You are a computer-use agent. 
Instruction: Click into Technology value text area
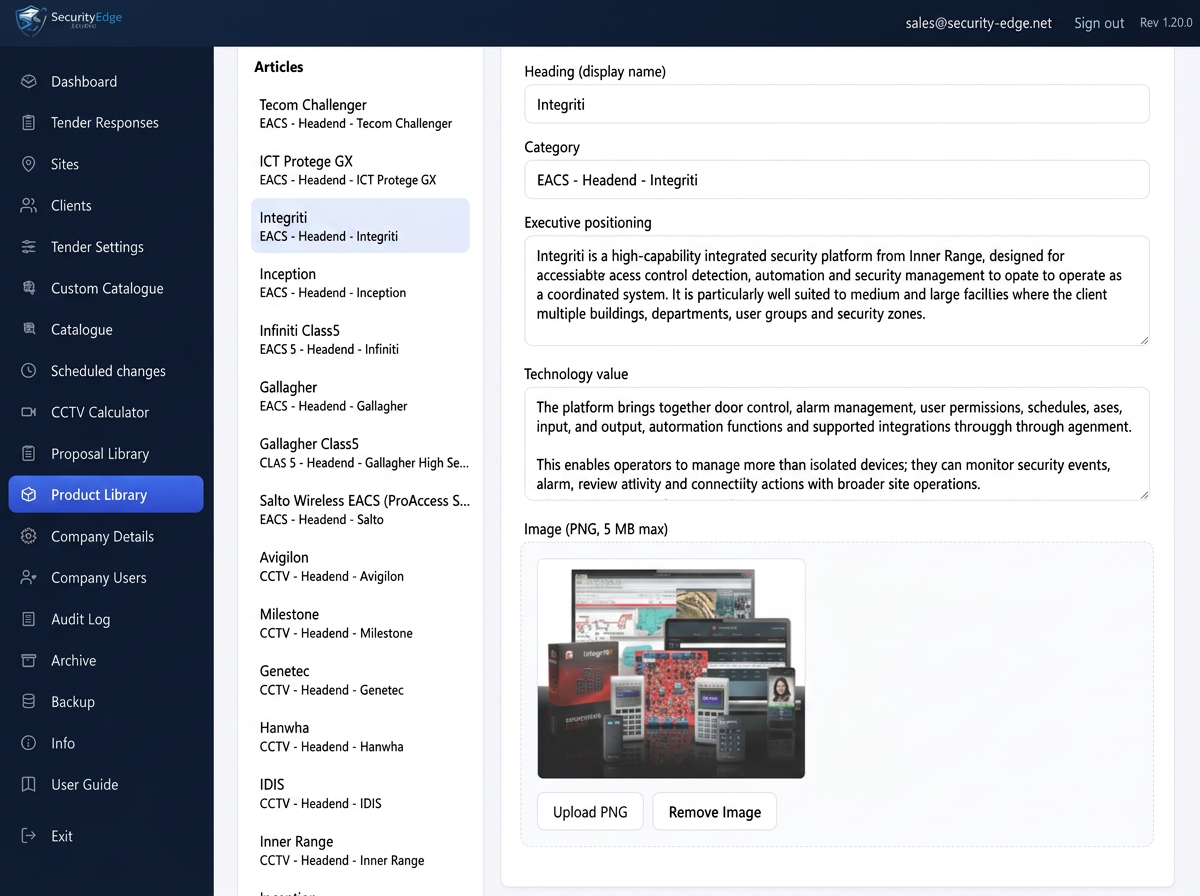coord(837,444)
